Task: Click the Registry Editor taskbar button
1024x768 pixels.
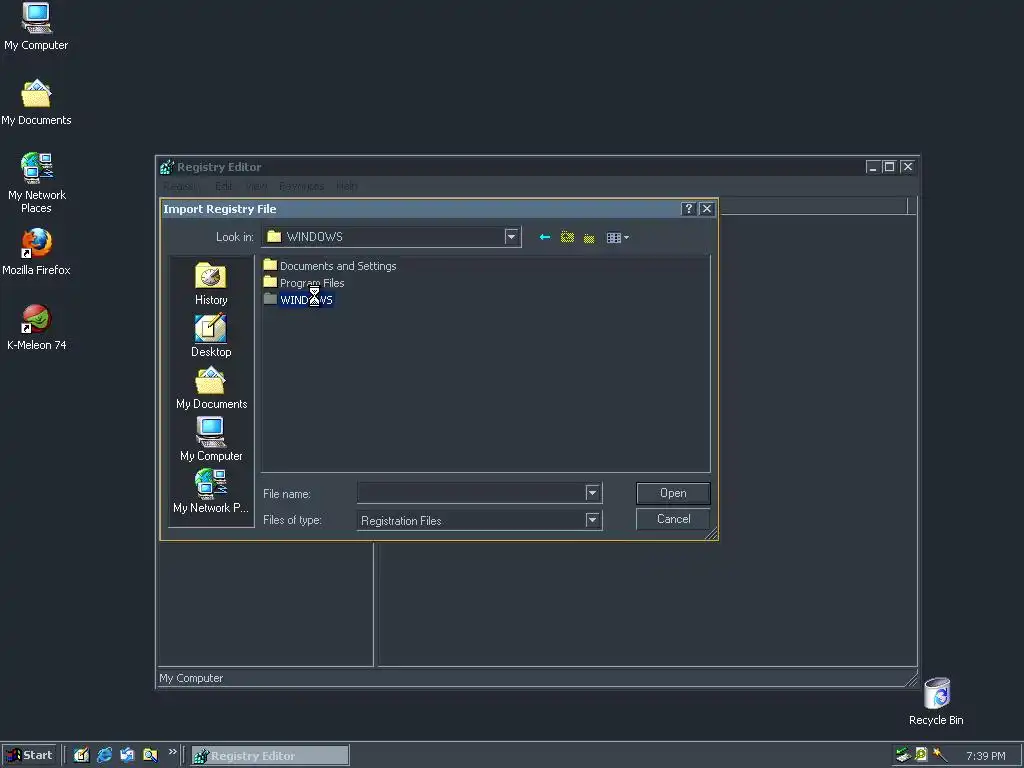Action: 270,756
